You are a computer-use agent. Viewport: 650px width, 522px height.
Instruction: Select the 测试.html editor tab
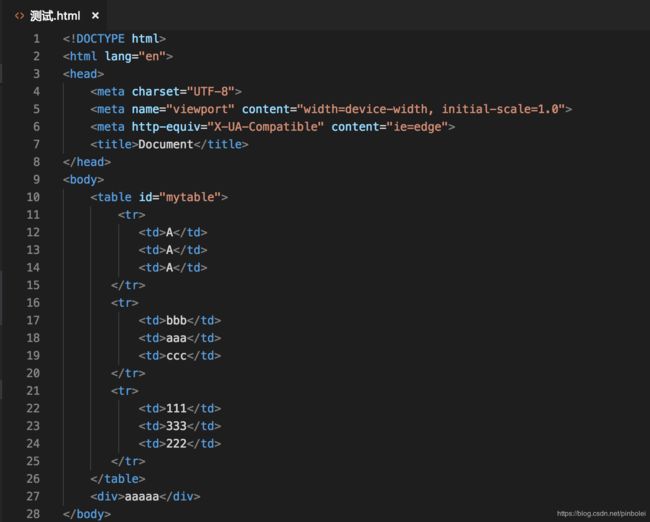(x=55, y=16)
